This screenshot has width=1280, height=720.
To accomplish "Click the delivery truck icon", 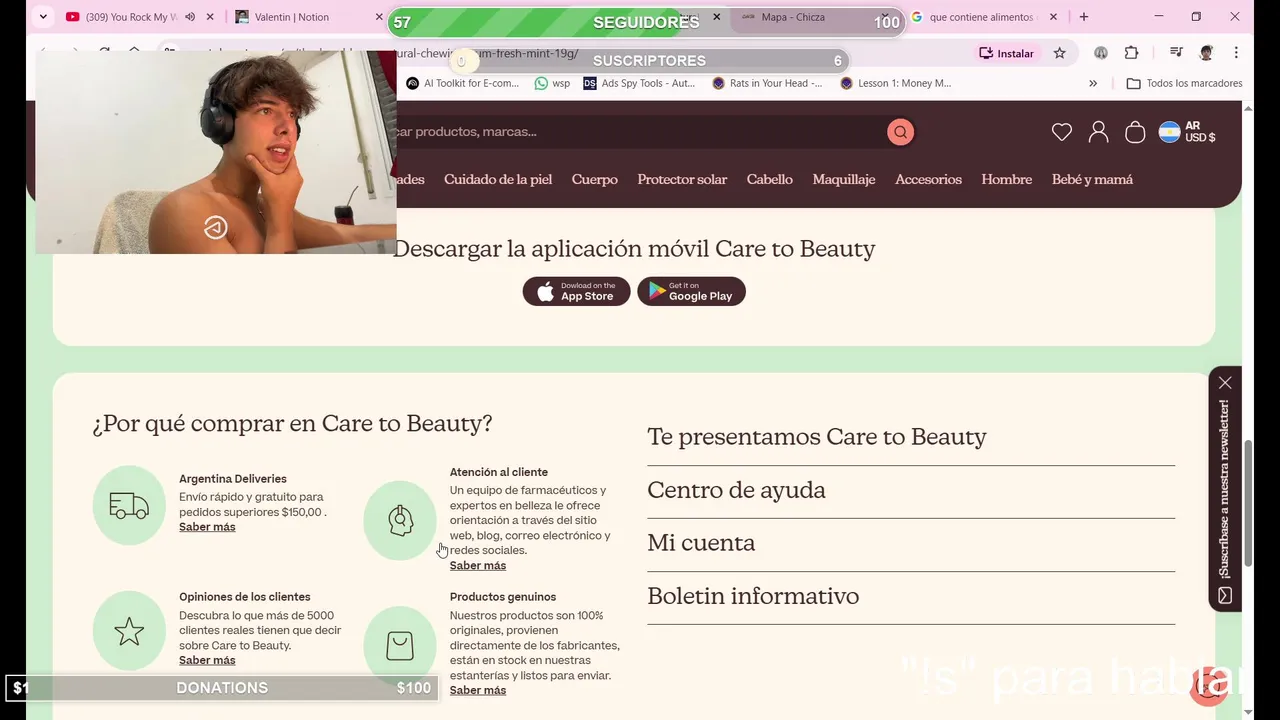I will pyautogui.click(x=129, y=506).
